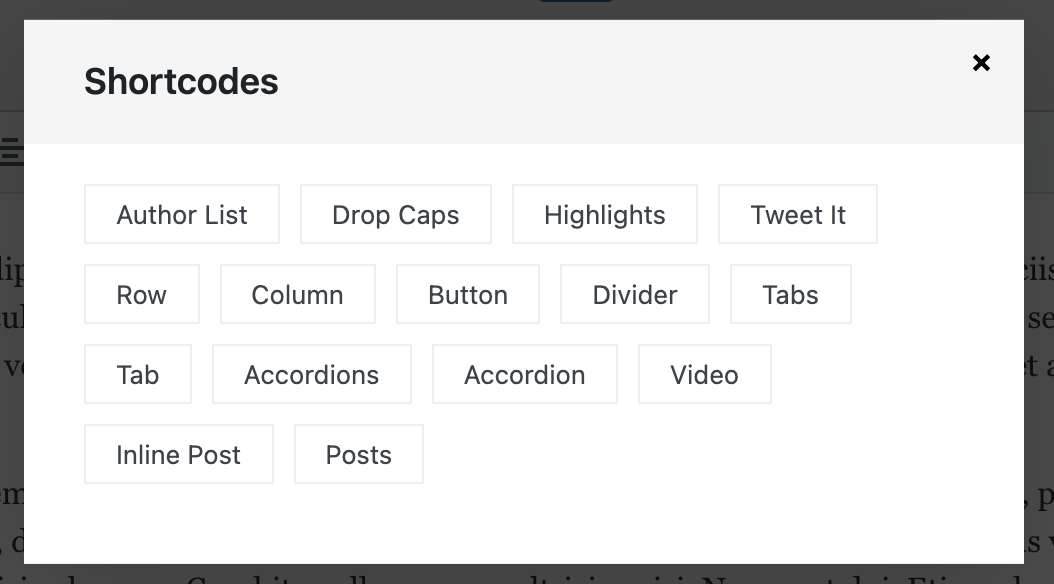Click the Shortcodes dialog title

tap(181, 81)
